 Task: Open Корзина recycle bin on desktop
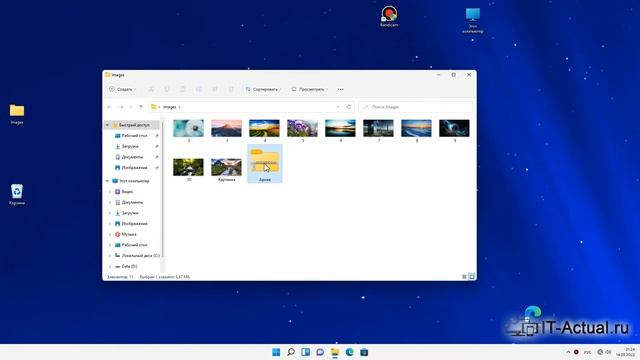pyautogui.click(x=17, y=194)
